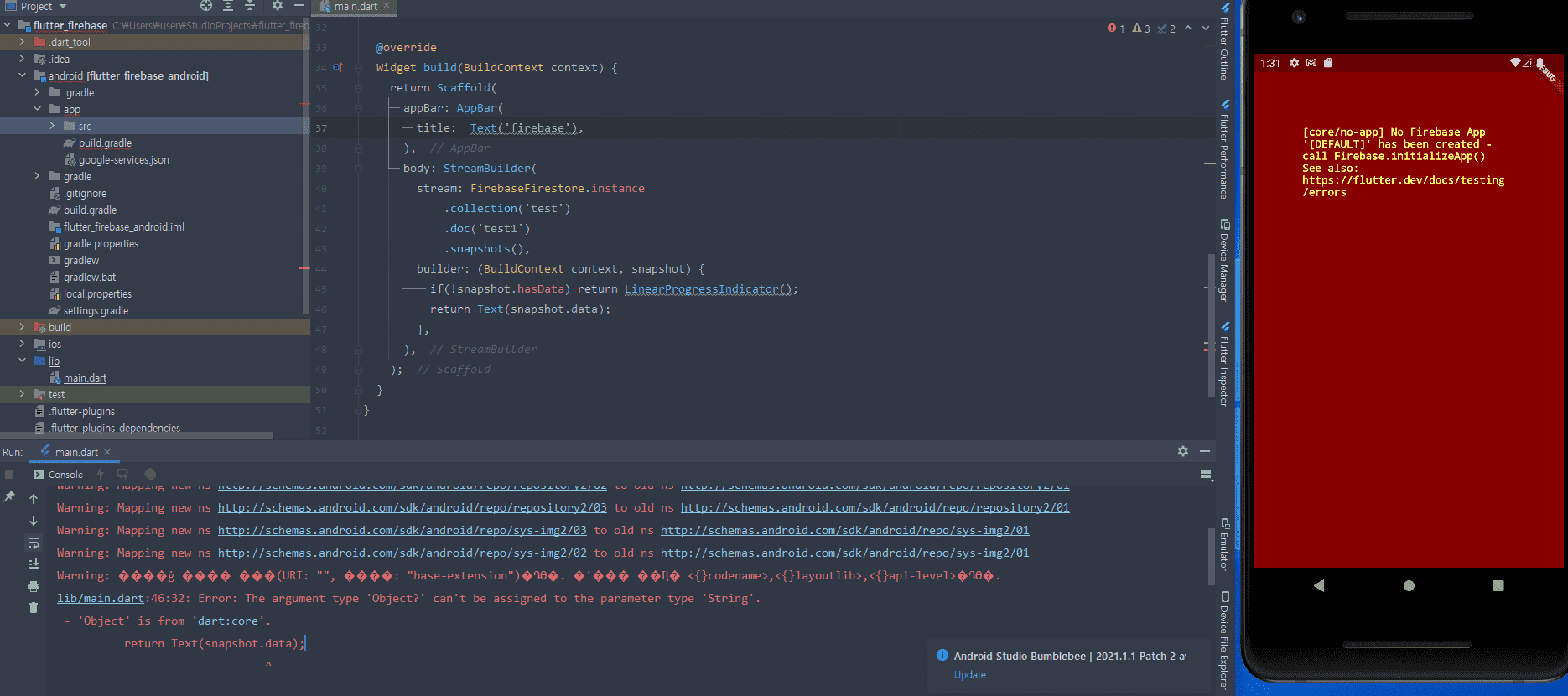Click the override gutter icon on line 34
Image resolution: width=1568 pixels, height=696 pixels.
coord(337,67)
